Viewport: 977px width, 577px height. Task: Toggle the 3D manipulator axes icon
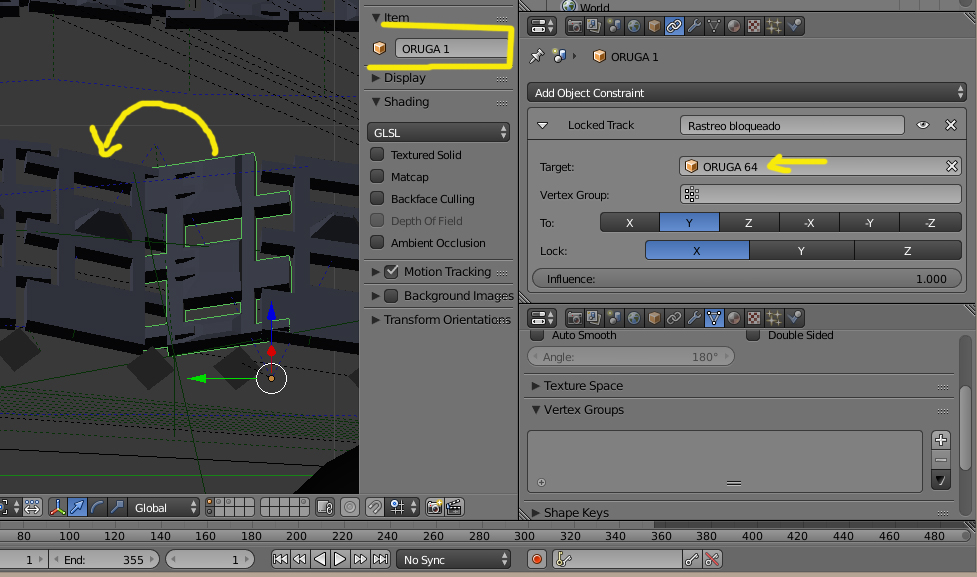tap(57, 507)
